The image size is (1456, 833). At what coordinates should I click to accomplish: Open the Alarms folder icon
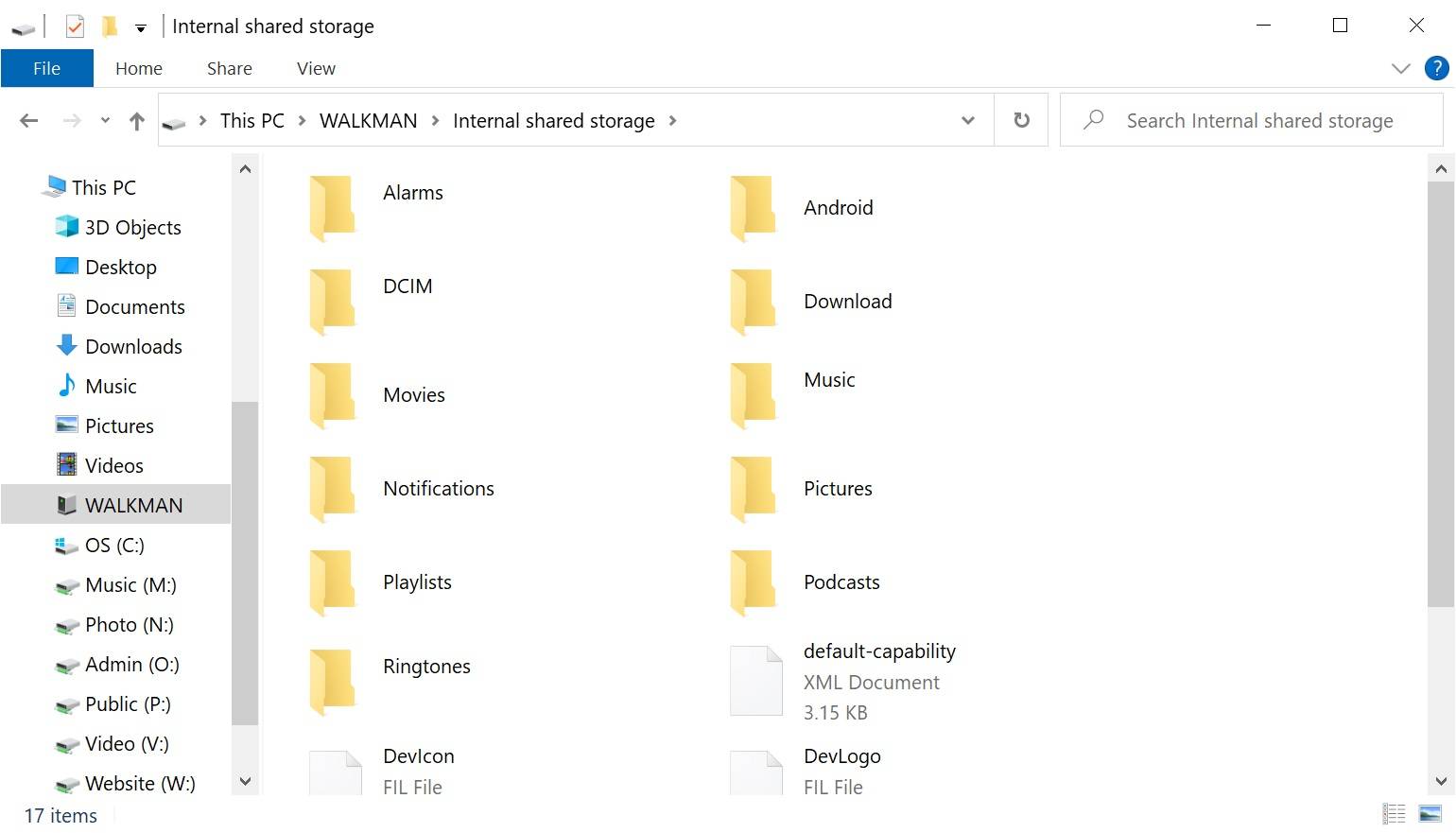point(333,208)
